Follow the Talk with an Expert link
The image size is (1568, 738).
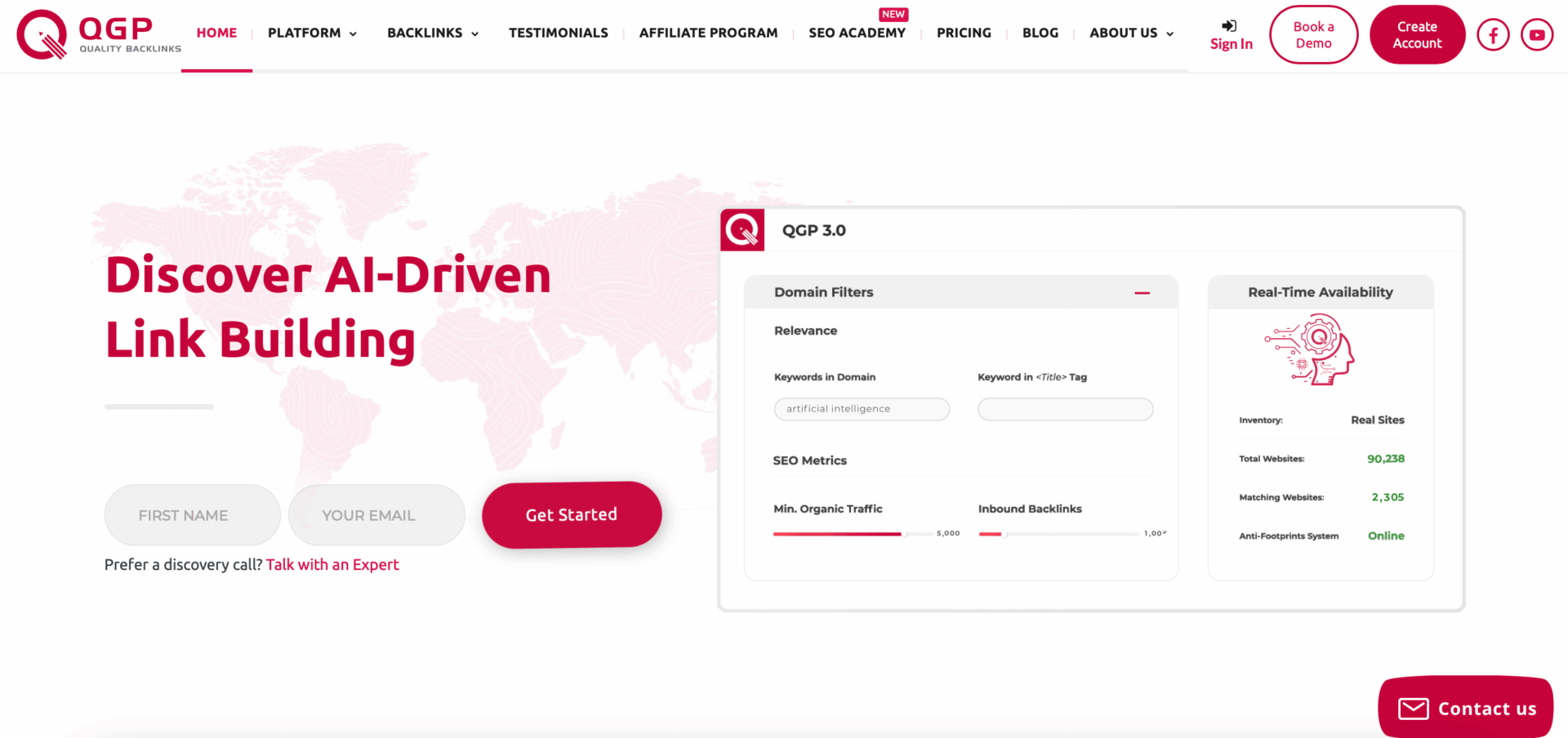pos(332,565)
